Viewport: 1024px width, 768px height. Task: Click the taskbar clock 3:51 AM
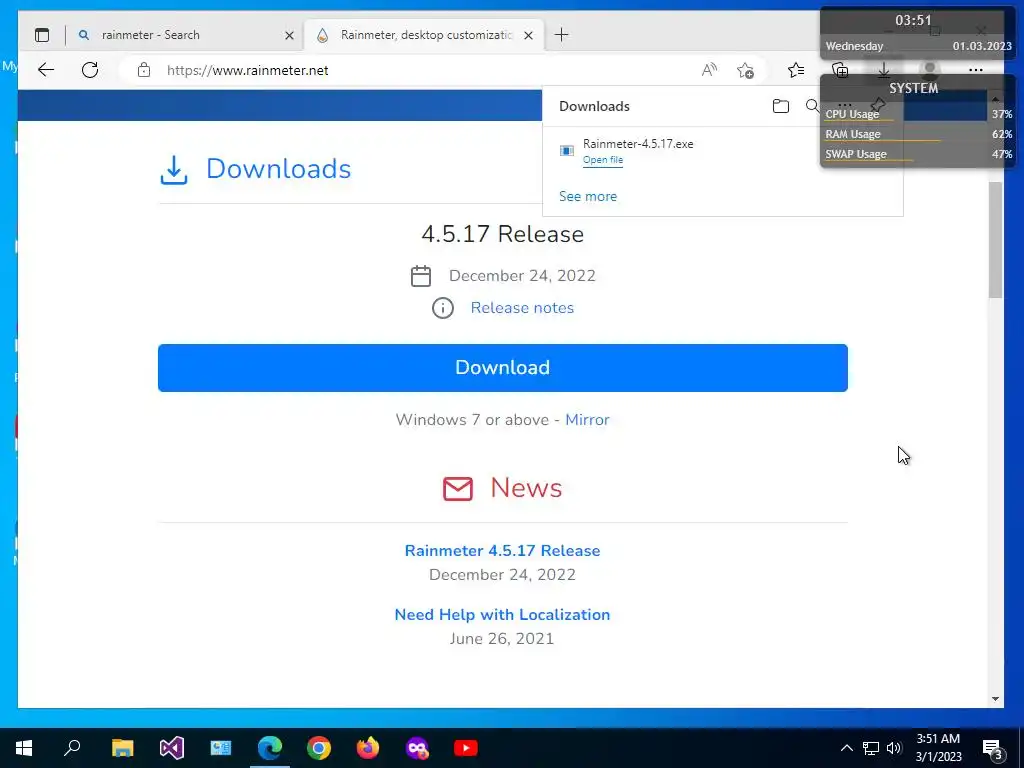coord(938,748)
